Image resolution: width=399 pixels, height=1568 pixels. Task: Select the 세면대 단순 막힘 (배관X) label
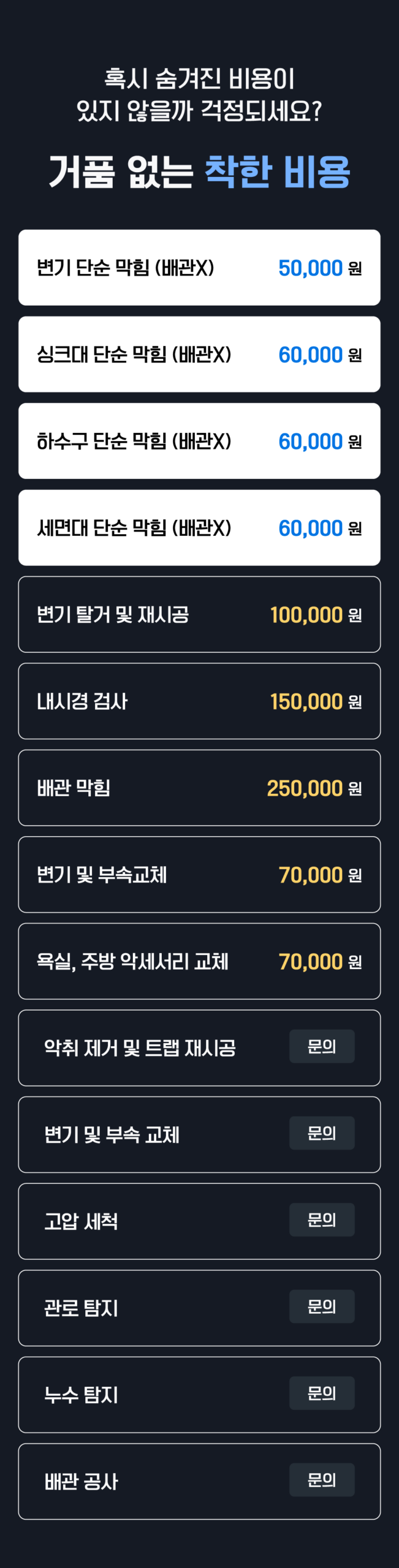134,528
